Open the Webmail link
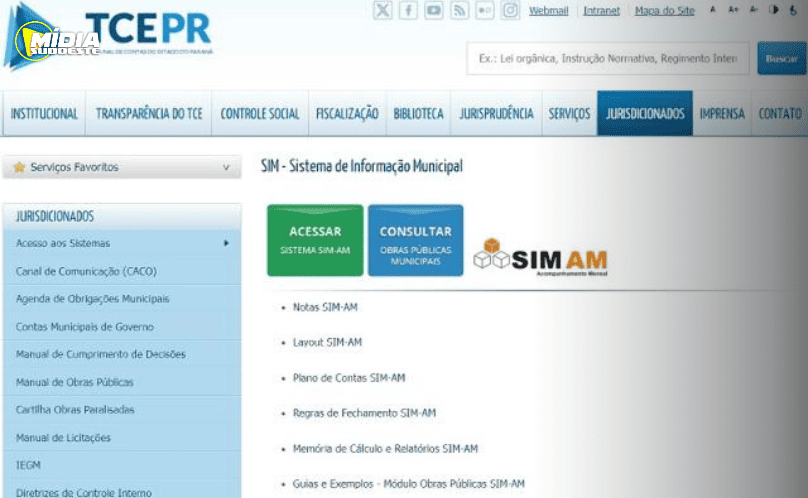Viewport: 808px width, 498px height. pyautogui.click(x=548, y=11)
